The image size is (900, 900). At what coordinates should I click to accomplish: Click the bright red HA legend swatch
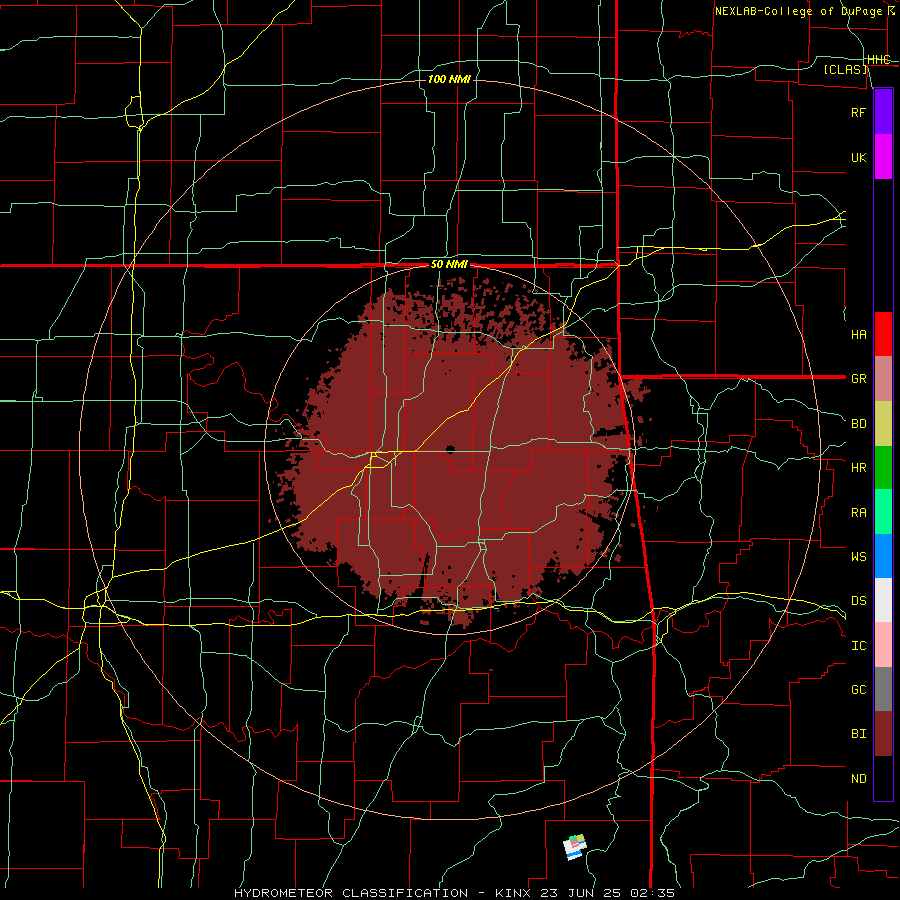coord(883,334)
